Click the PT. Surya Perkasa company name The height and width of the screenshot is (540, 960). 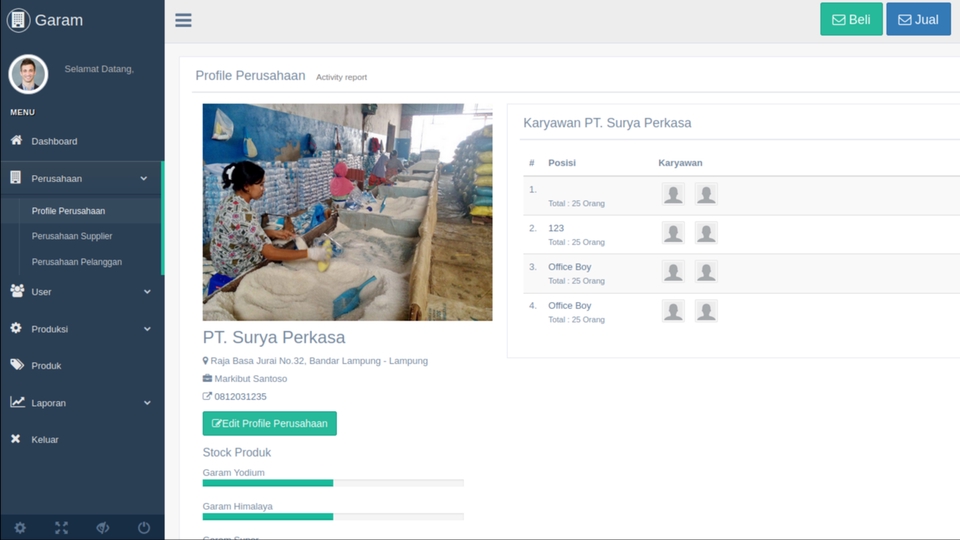(274, 337)
